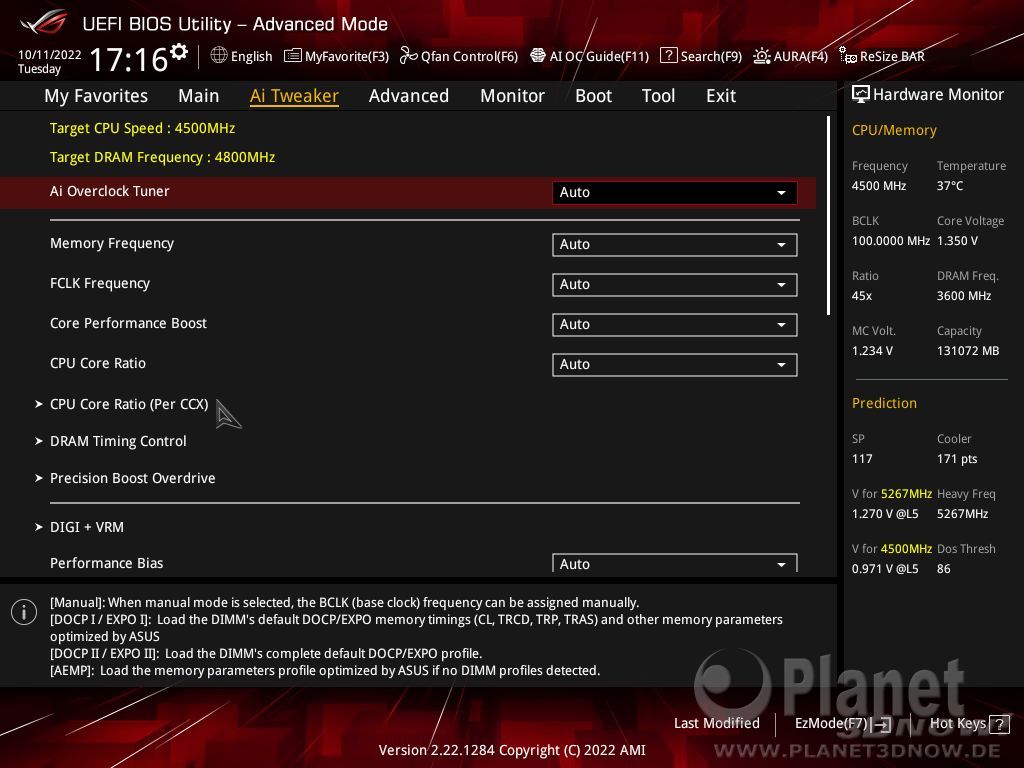Open Qfan Control(F6) label
The height and width of the screenshot is (768, 1024).
pyautogui.click(x=470, y=57)
